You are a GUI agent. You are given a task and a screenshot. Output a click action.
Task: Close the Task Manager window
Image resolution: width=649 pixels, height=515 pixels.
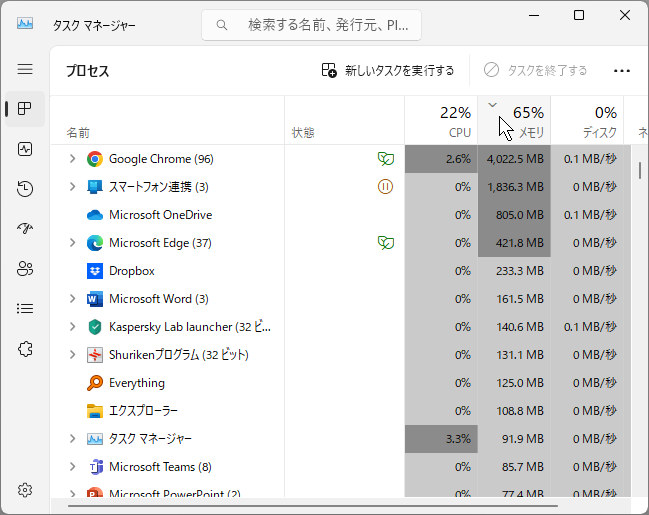click(x=625, y=15)
